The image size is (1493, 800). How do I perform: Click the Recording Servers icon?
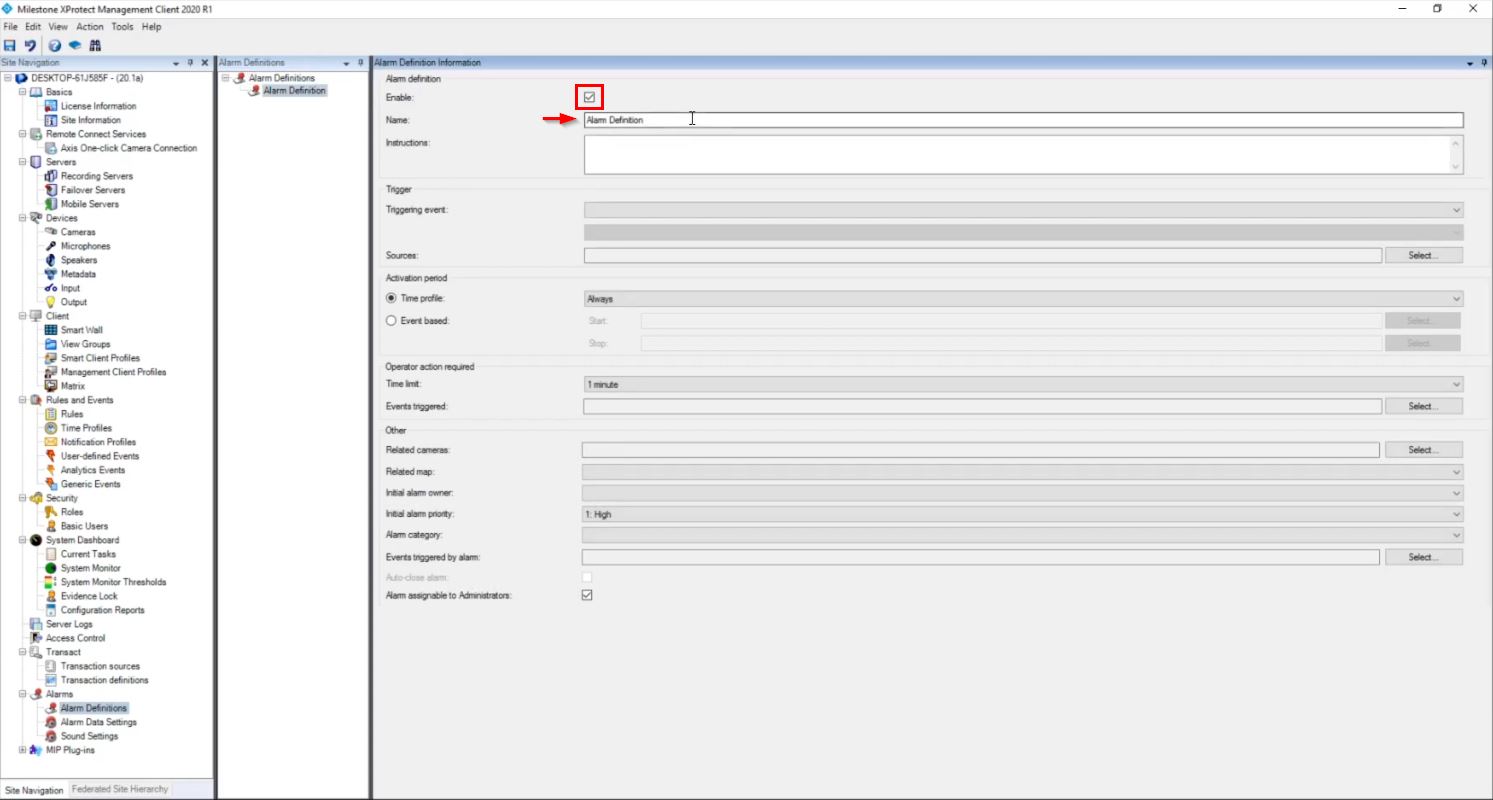[x=52, y=176]
